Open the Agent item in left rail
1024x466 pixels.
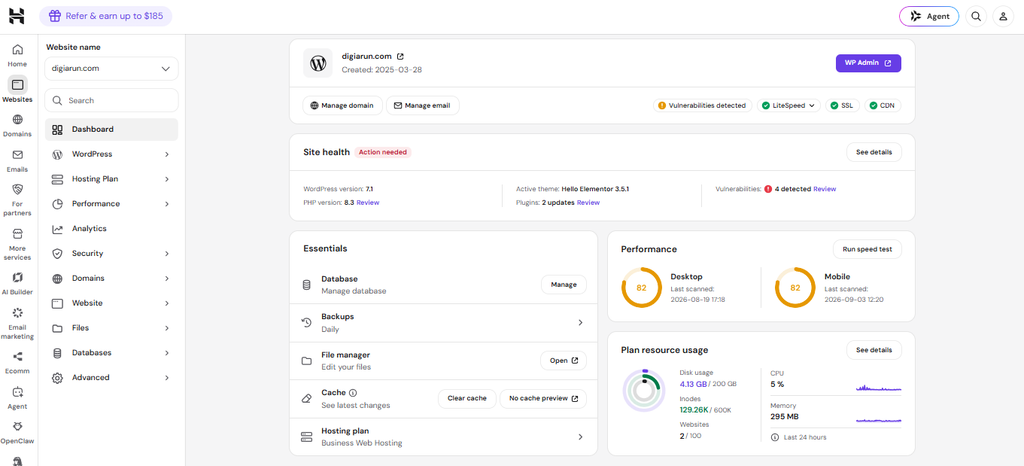pos(18,397)
